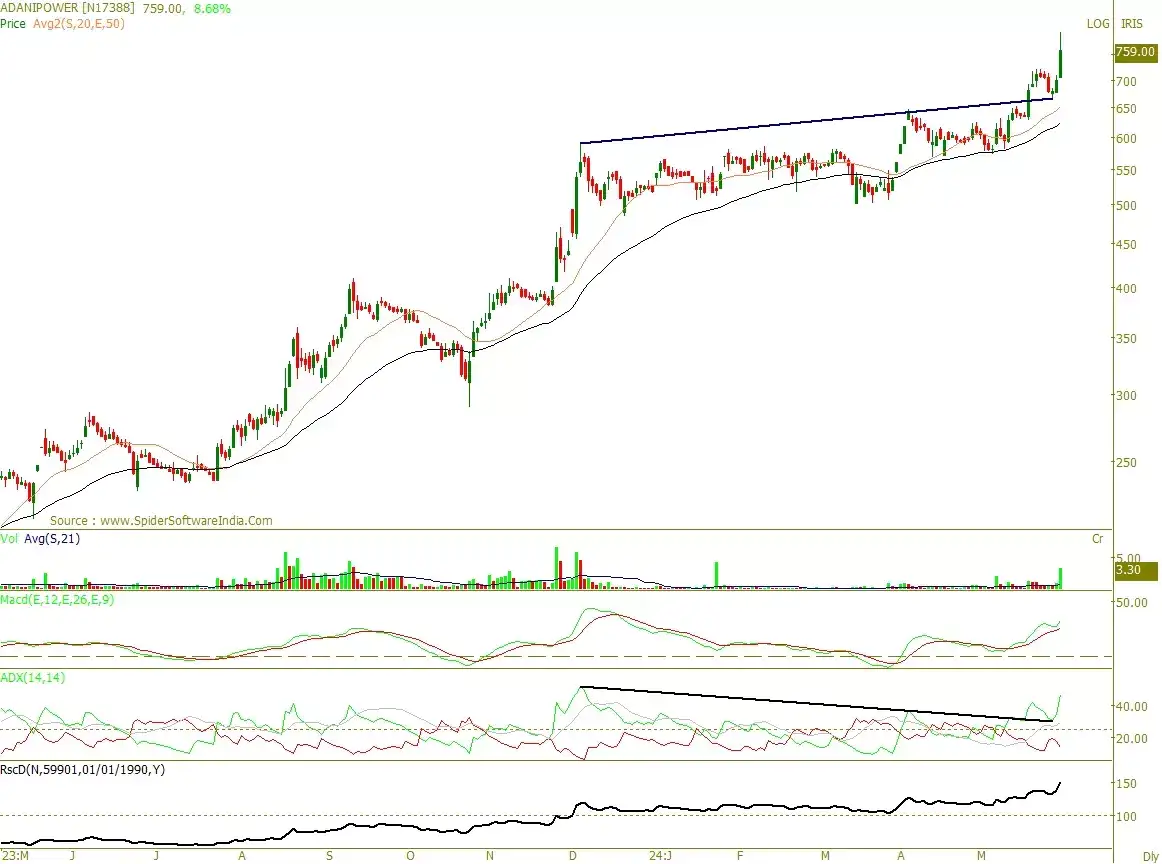Select the 550 price axis label

coord(1126,170)
